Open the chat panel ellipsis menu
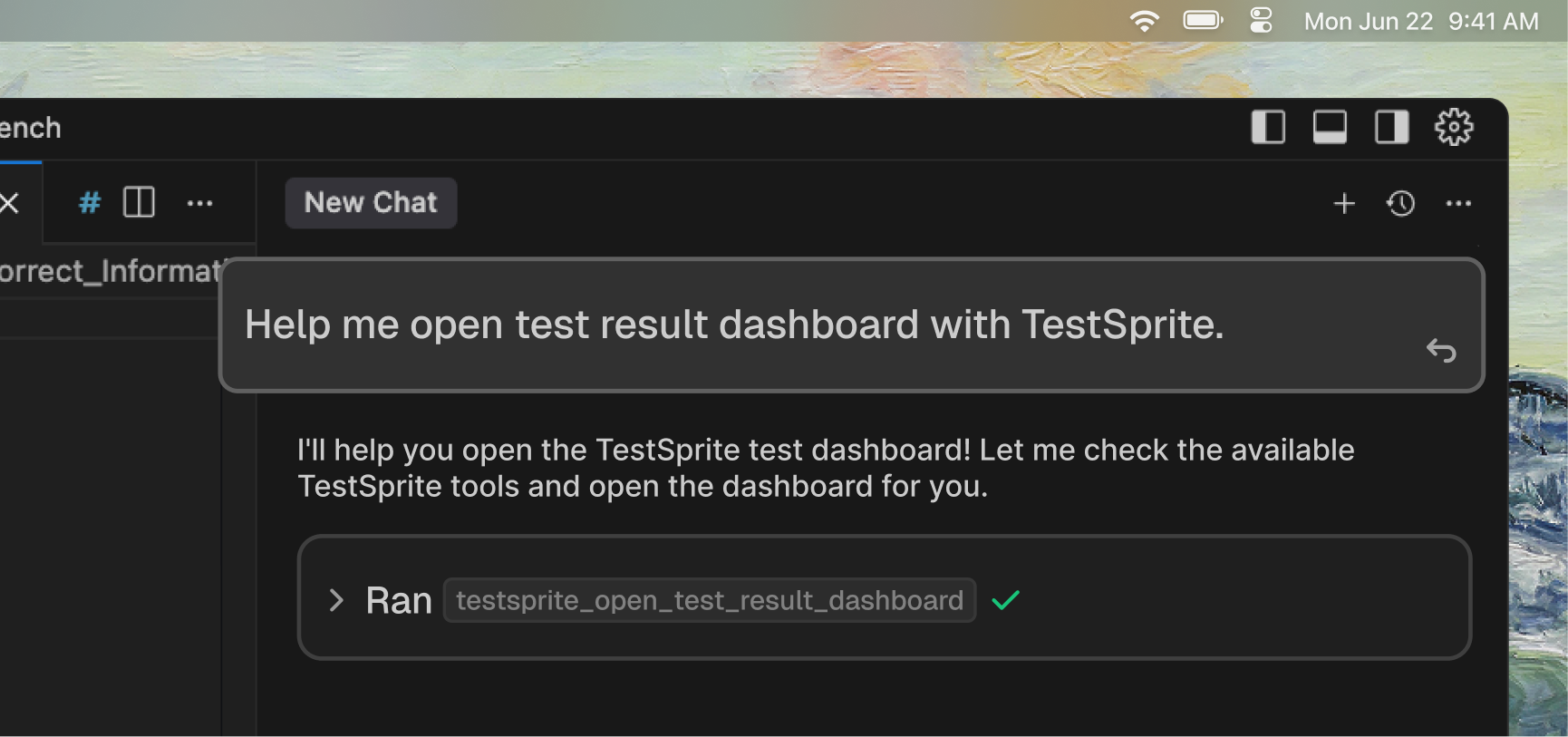This screenshot has width=1568, height=737. click(1458, 203)
